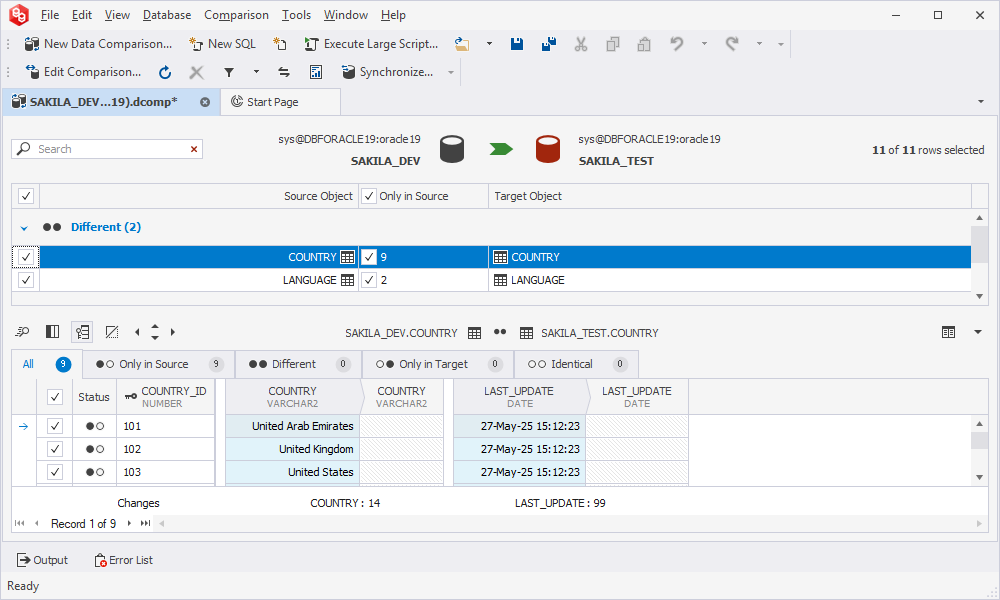Click the up/down navigation arrows icon
Viewport: 1000px width, 600px height.
[155, 332]
